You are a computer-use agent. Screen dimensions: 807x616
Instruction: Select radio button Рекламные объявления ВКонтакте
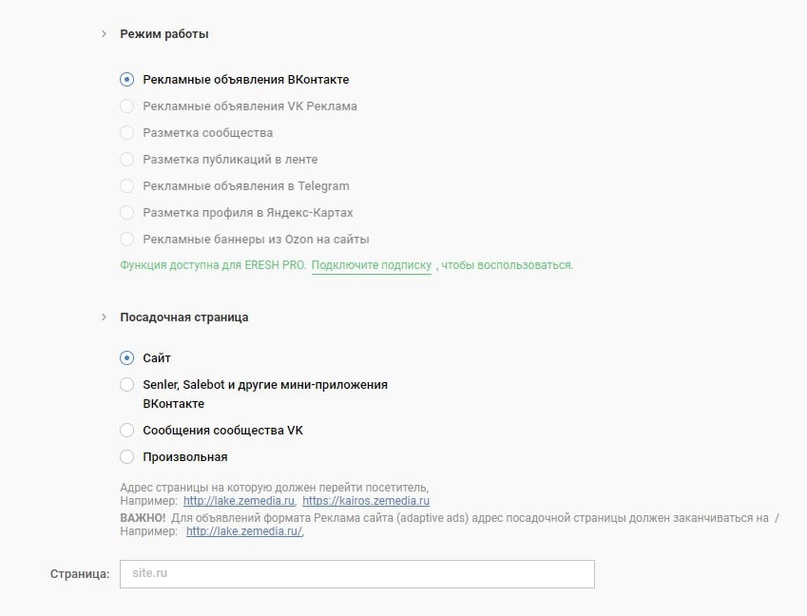[126, 78]
